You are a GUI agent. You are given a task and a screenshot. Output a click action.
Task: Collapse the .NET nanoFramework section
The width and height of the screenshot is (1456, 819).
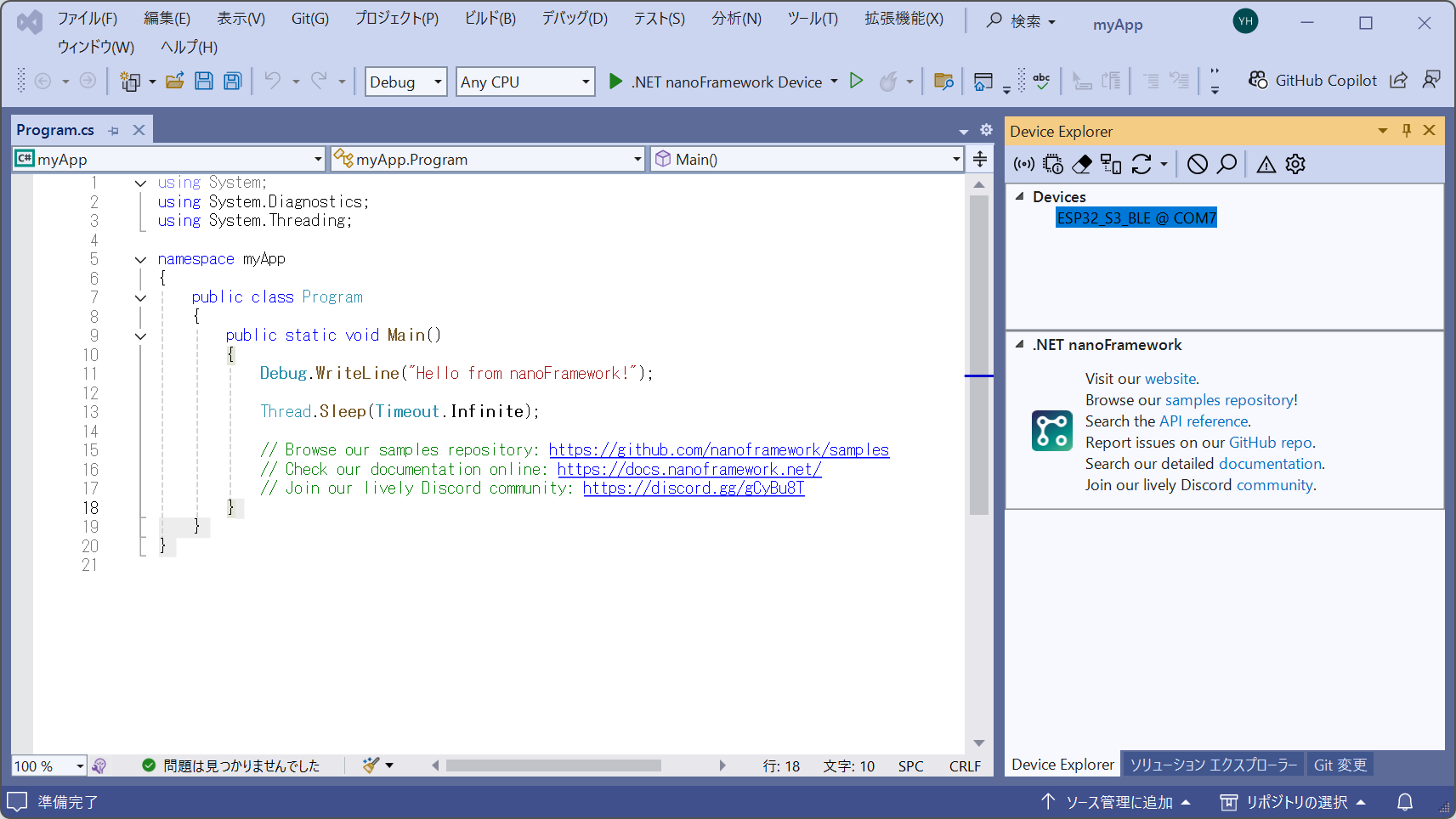pyautogui.click(x=1019, y=344)
